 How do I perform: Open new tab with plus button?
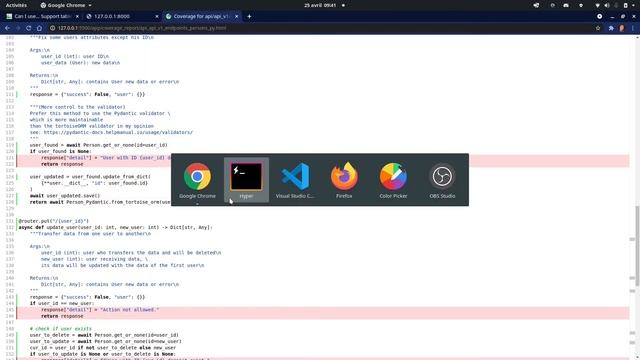[249, 16]
